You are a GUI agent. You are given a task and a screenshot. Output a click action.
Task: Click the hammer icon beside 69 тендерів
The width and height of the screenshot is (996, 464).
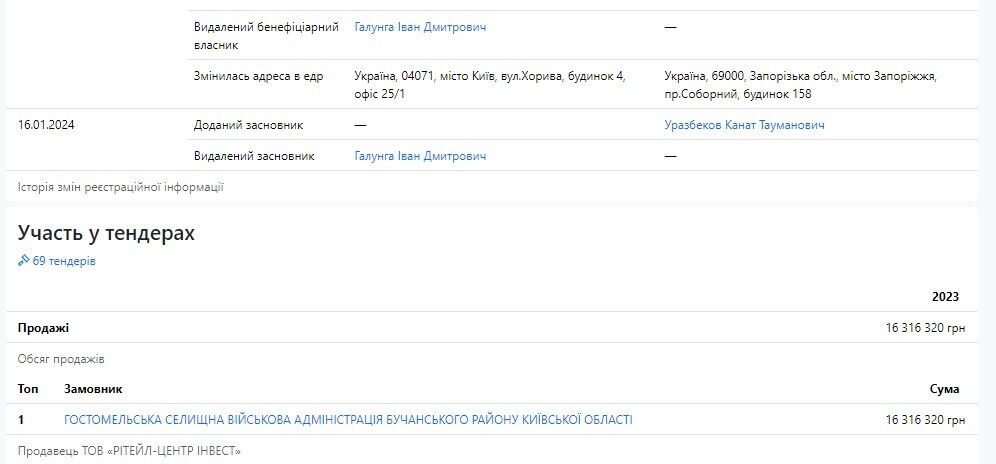tap(24, 260)
